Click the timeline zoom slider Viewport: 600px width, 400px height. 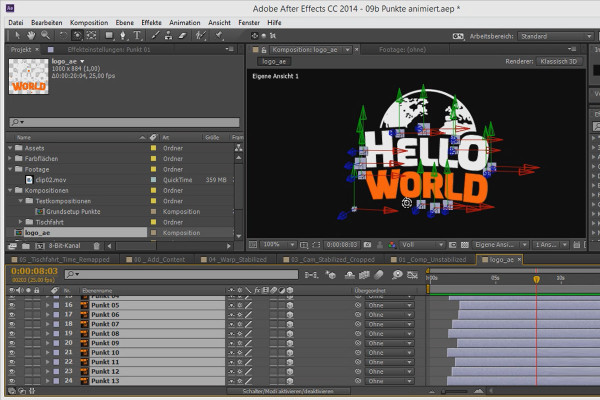coord(455,391)
